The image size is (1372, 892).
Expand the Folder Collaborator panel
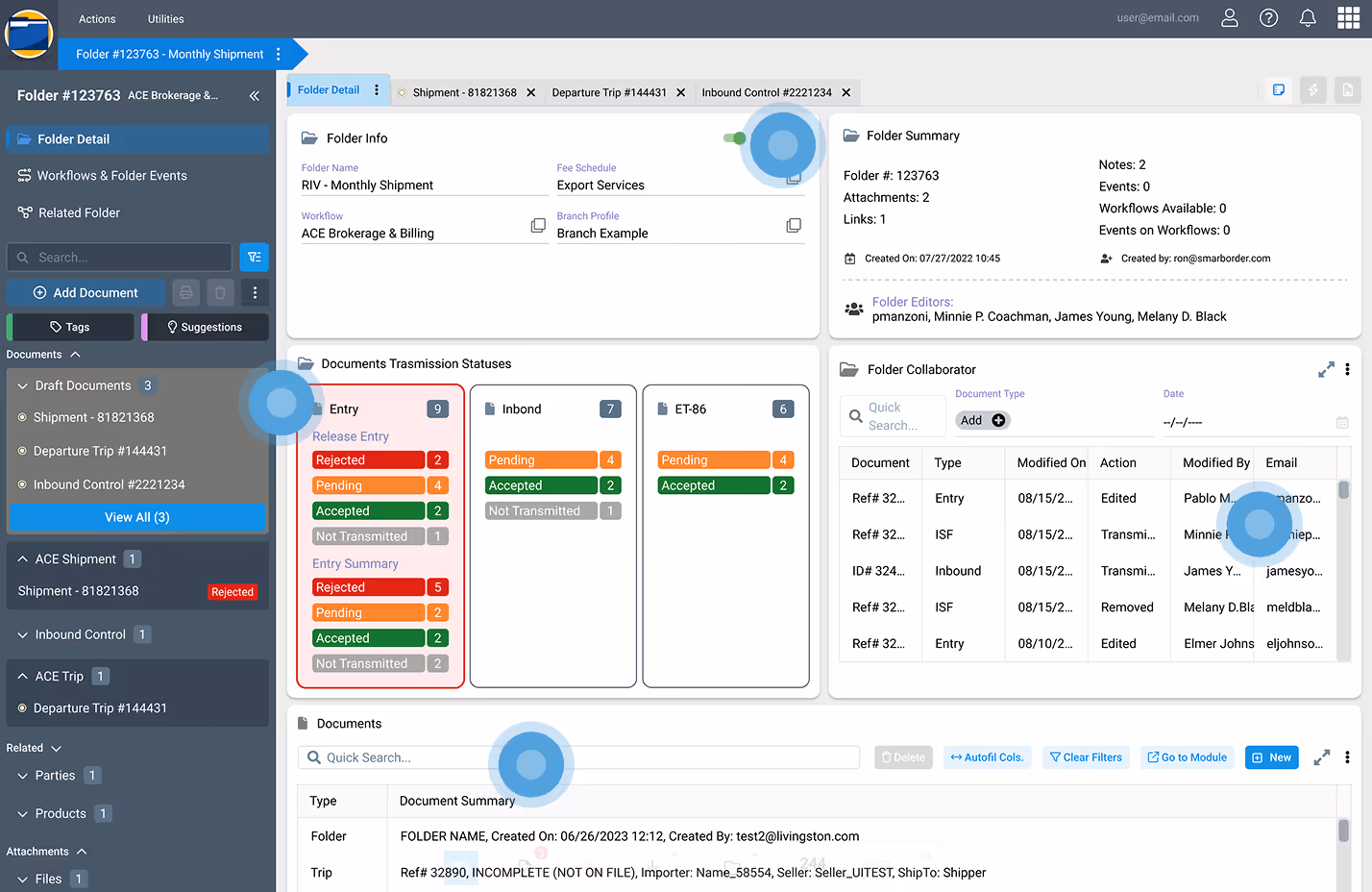[1326, 370]
